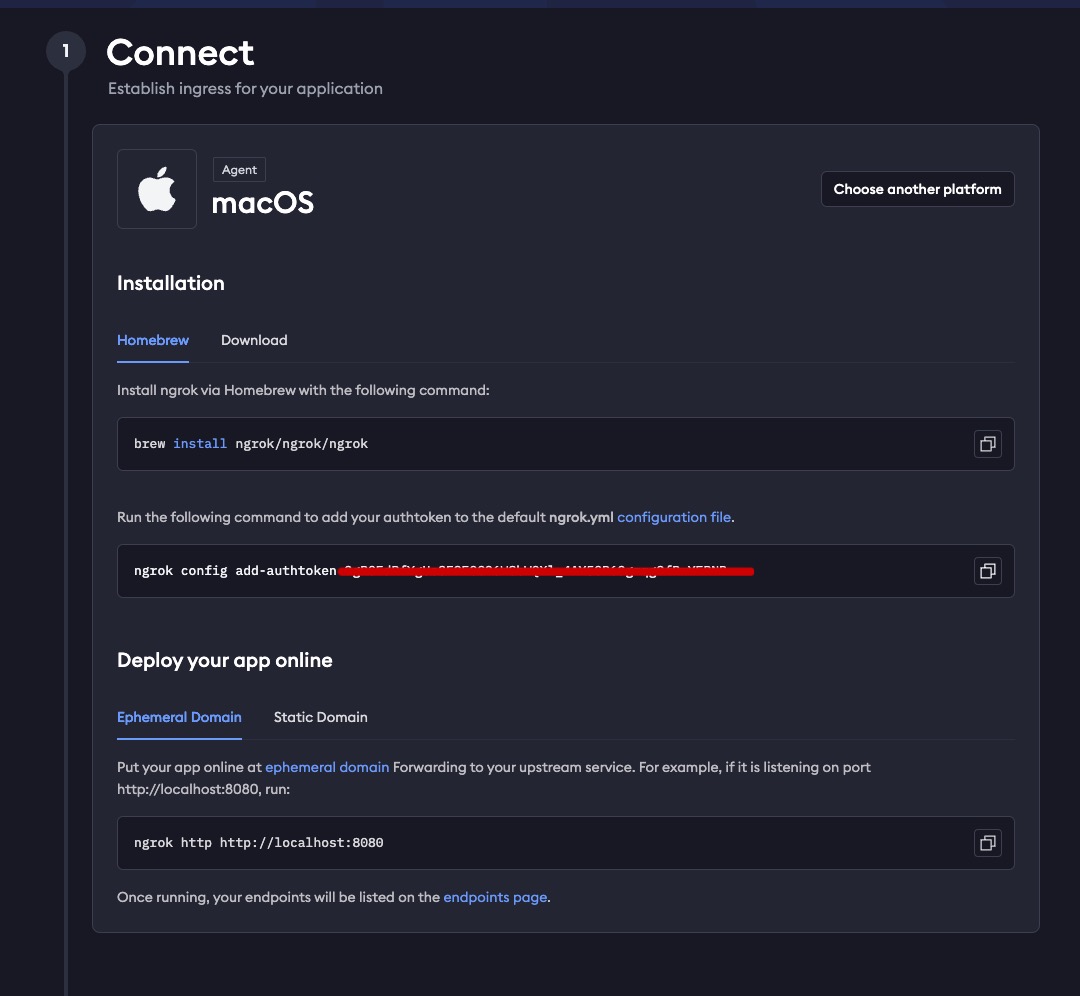Click the brew install code block
This screenshot has width=1080, height=996.
coord(565,444)
